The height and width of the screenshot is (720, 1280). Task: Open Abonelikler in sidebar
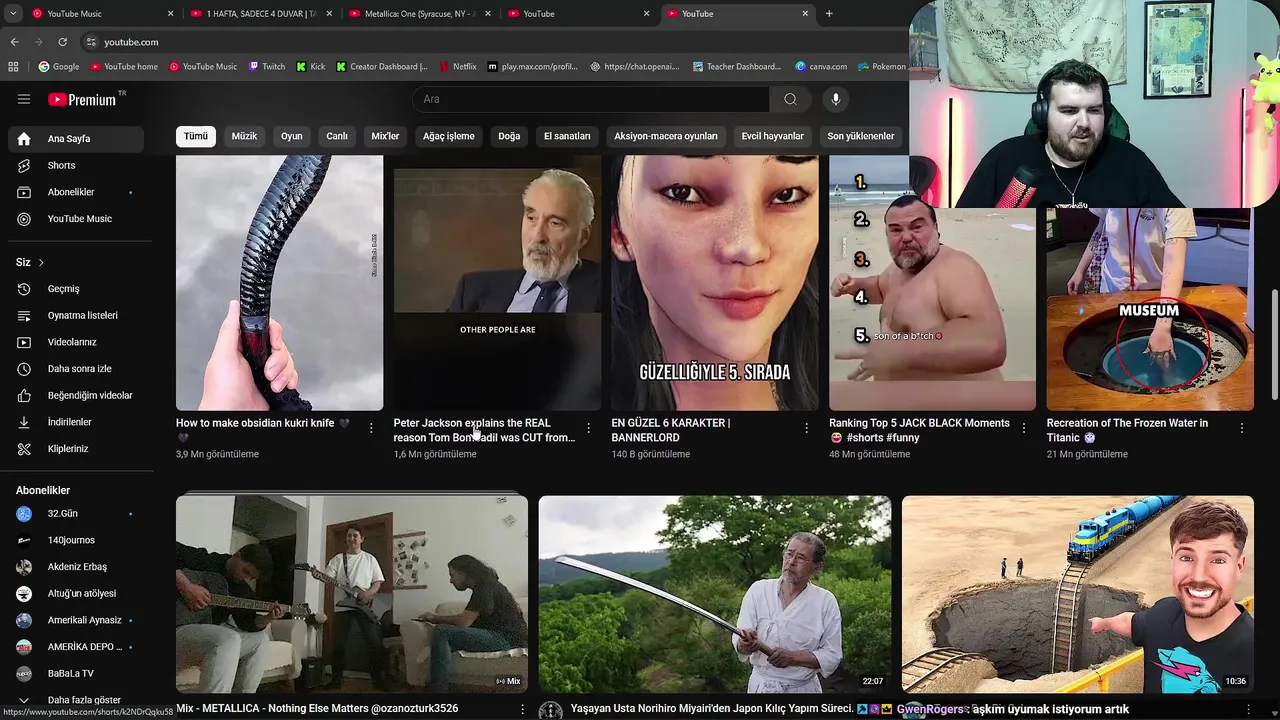(76, 192)
